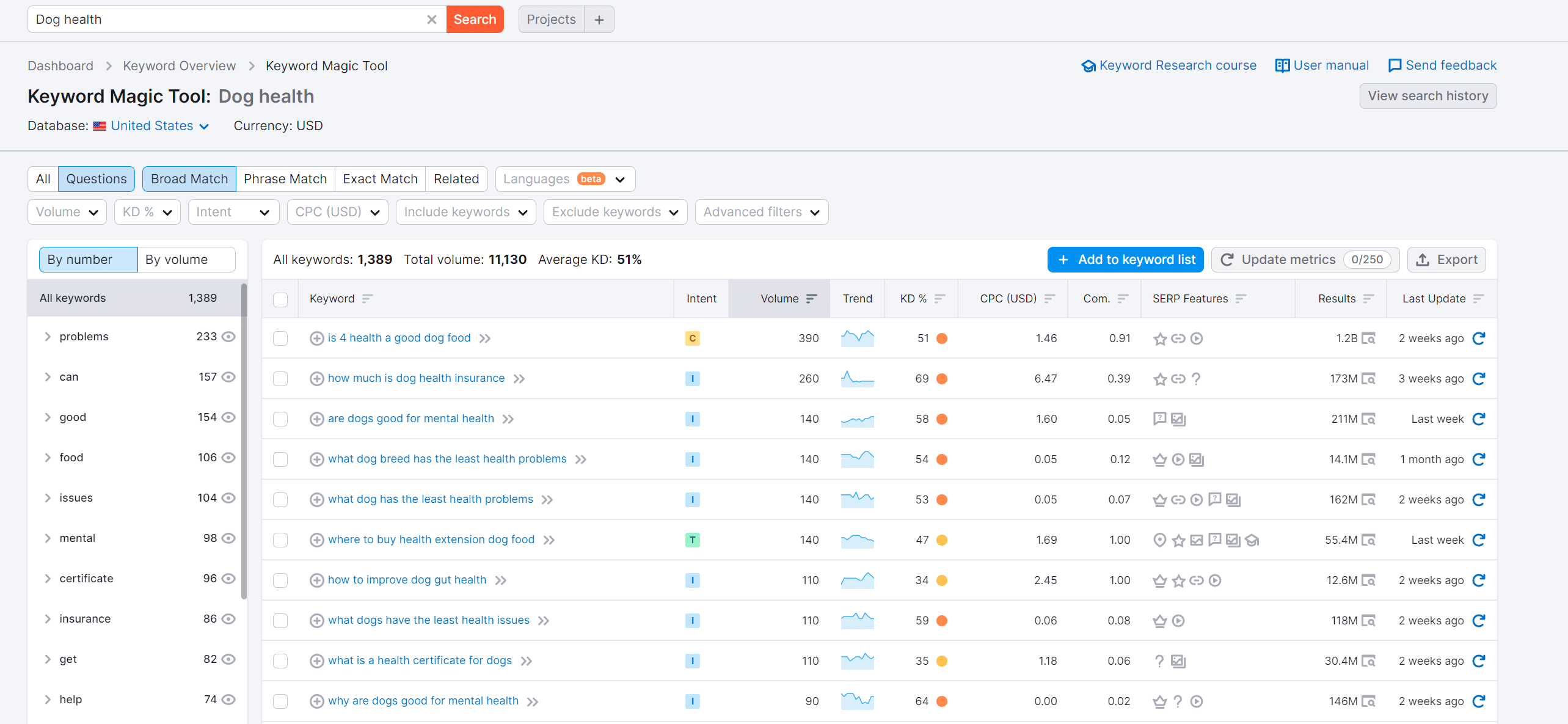Add 'what dog has the least health problems' via plus icon

(316, 500)
